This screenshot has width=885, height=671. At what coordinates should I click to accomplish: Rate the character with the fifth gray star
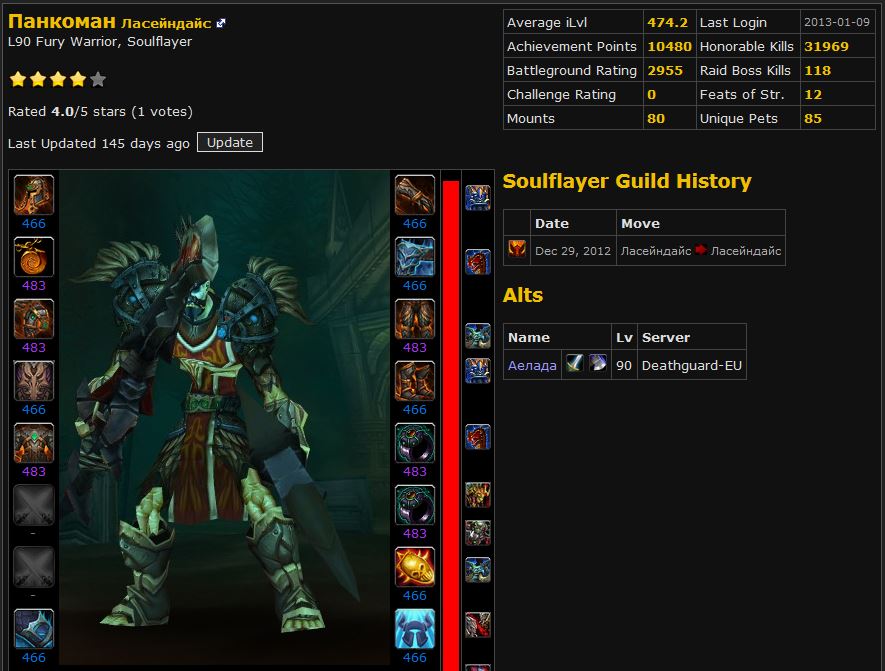pyautogui.click(x=97, y=80)
